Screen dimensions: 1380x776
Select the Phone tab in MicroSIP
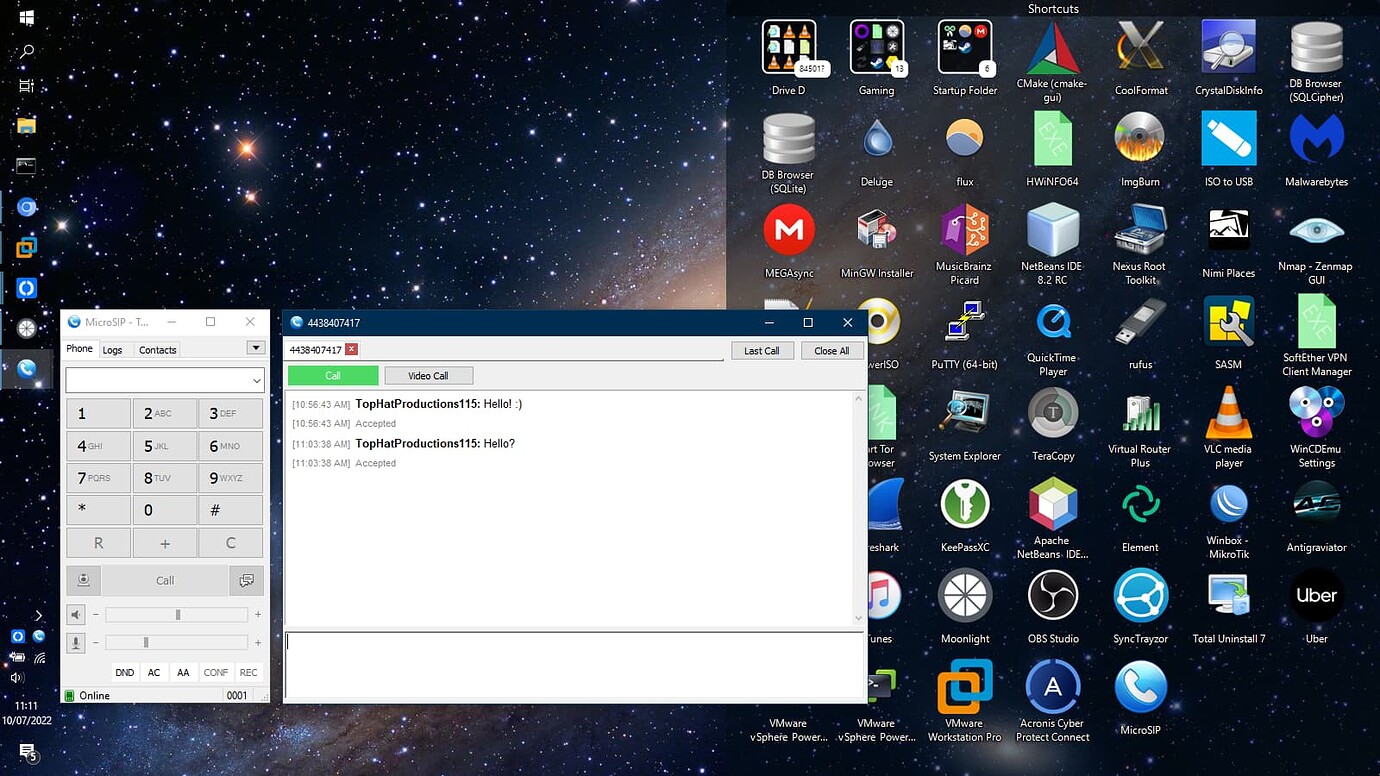80,349
